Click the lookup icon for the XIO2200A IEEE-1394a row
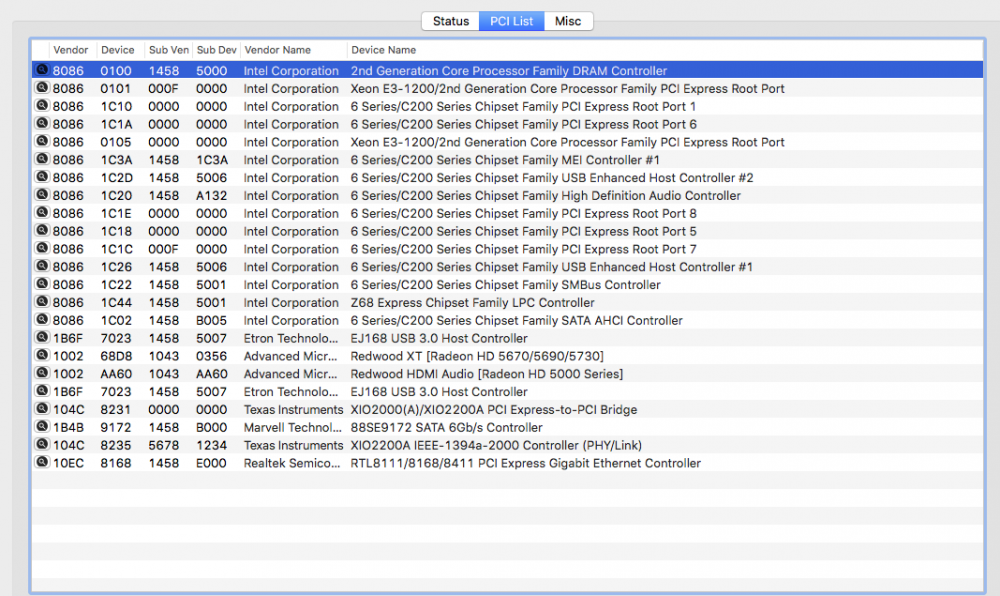 (42, 444)
